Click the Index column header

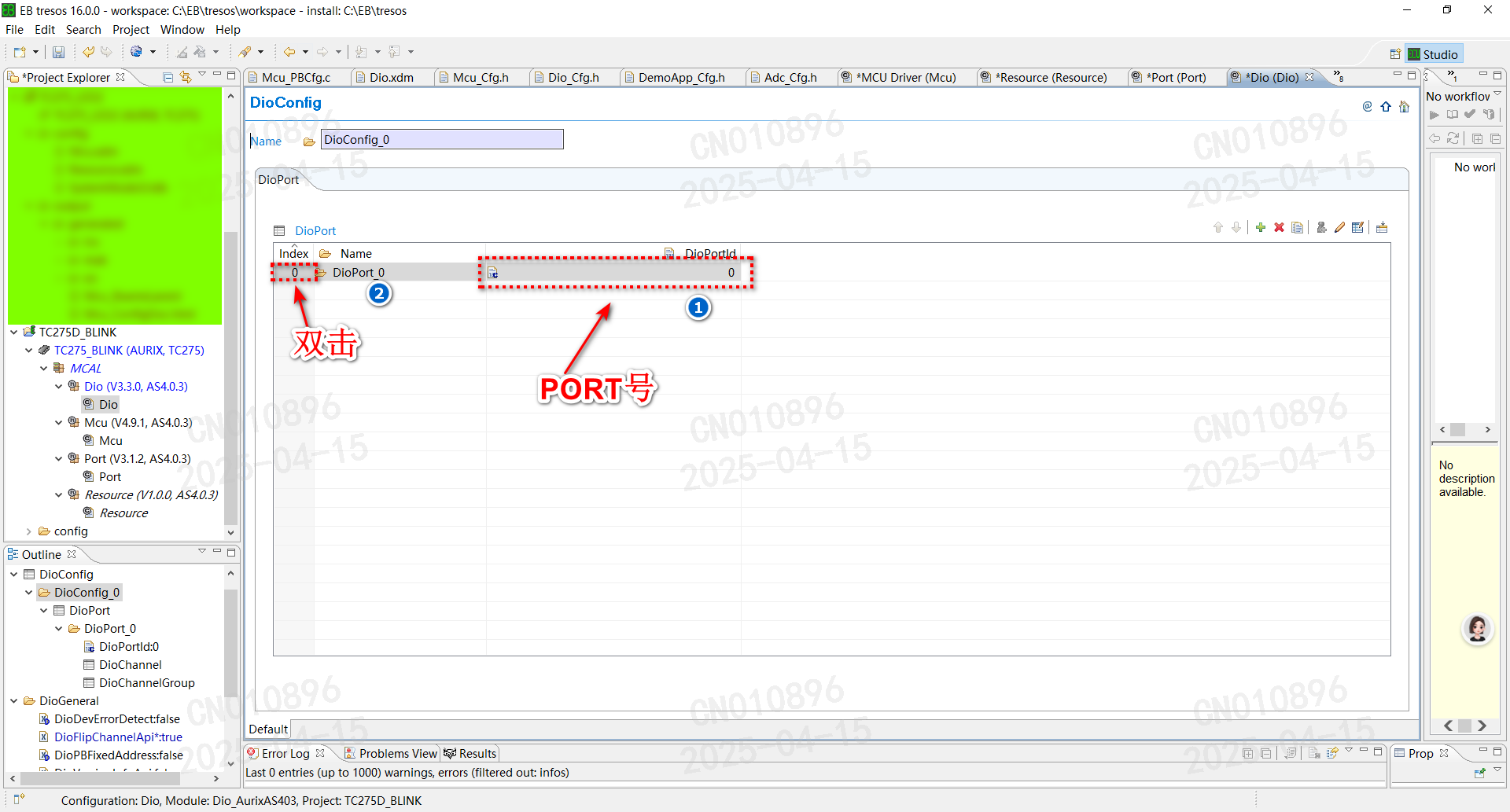click(293, 253)
